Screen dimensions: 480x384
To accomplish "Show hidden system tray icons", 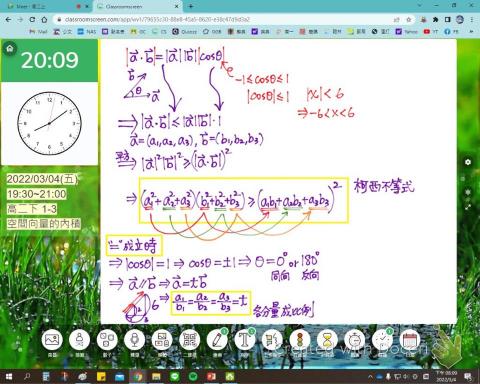I will [x=370, y=377].
